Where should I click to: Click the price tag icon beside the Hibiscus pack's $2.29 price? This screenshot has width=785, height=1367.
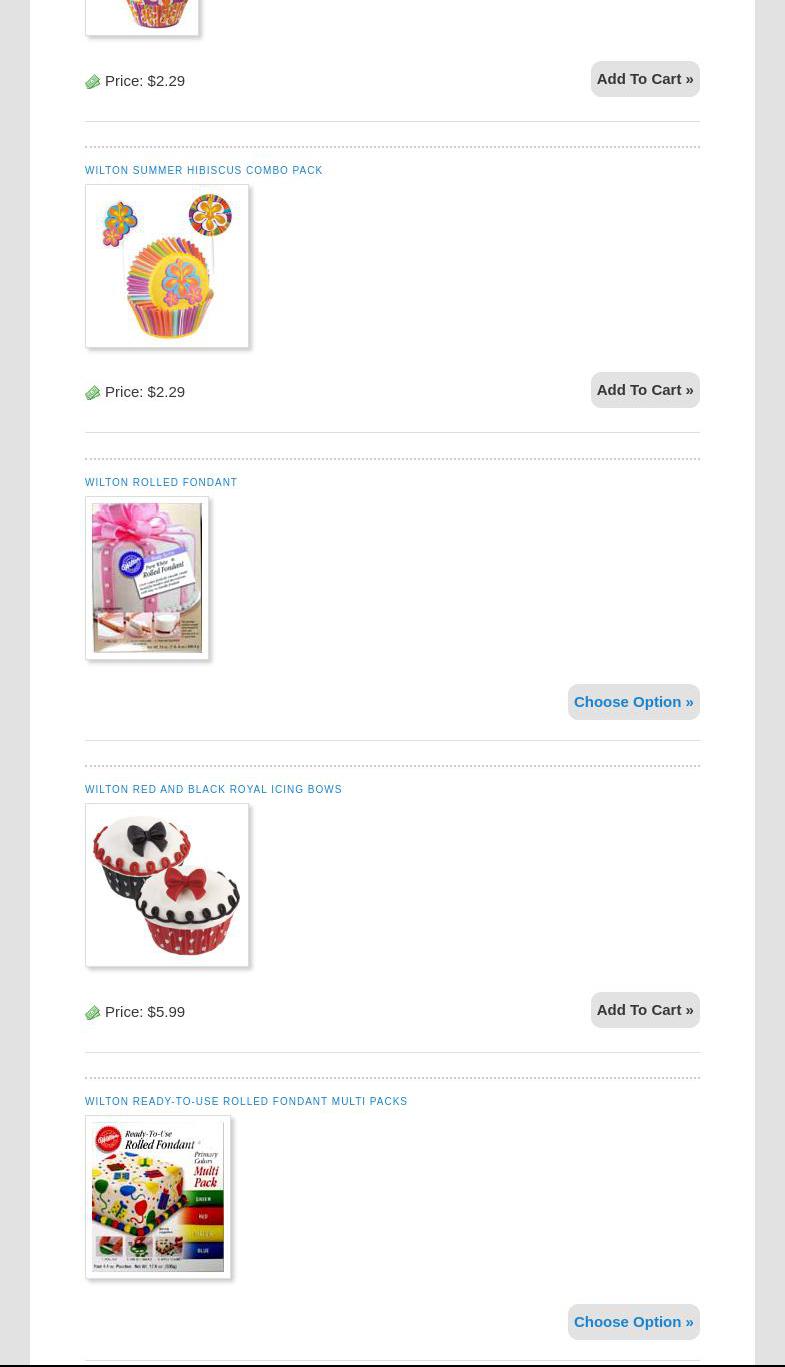click(92, 392)
